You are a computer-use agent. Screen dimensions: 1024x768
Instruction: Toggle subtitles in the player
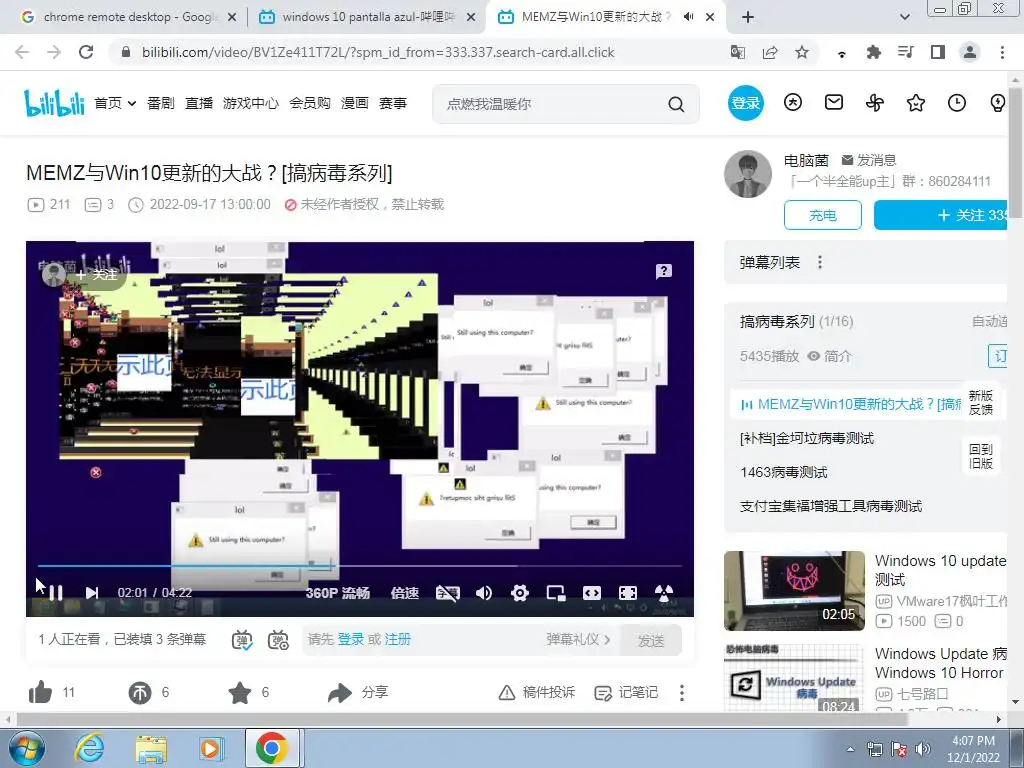tap(447, 593)
